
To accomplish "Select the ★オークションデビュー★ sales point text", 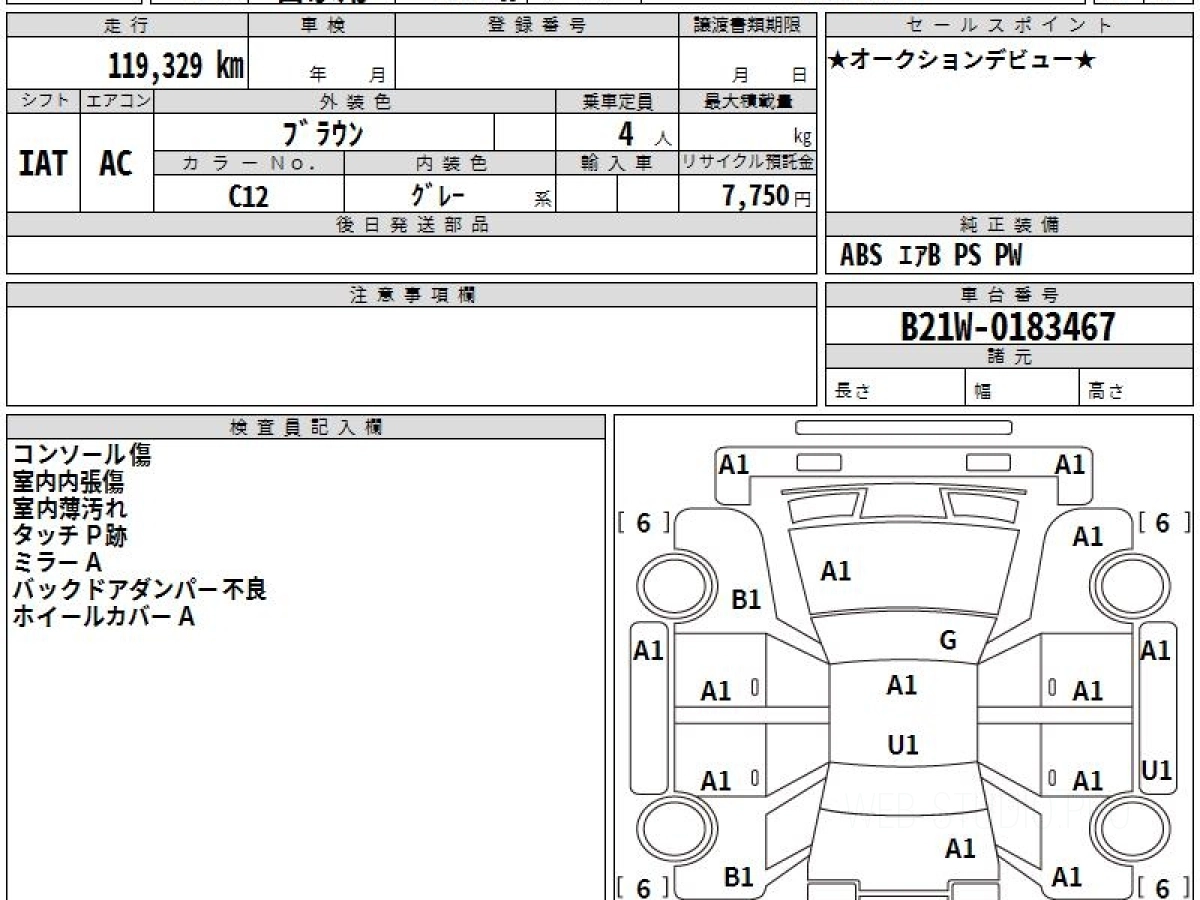I will [x=962, y=60].
